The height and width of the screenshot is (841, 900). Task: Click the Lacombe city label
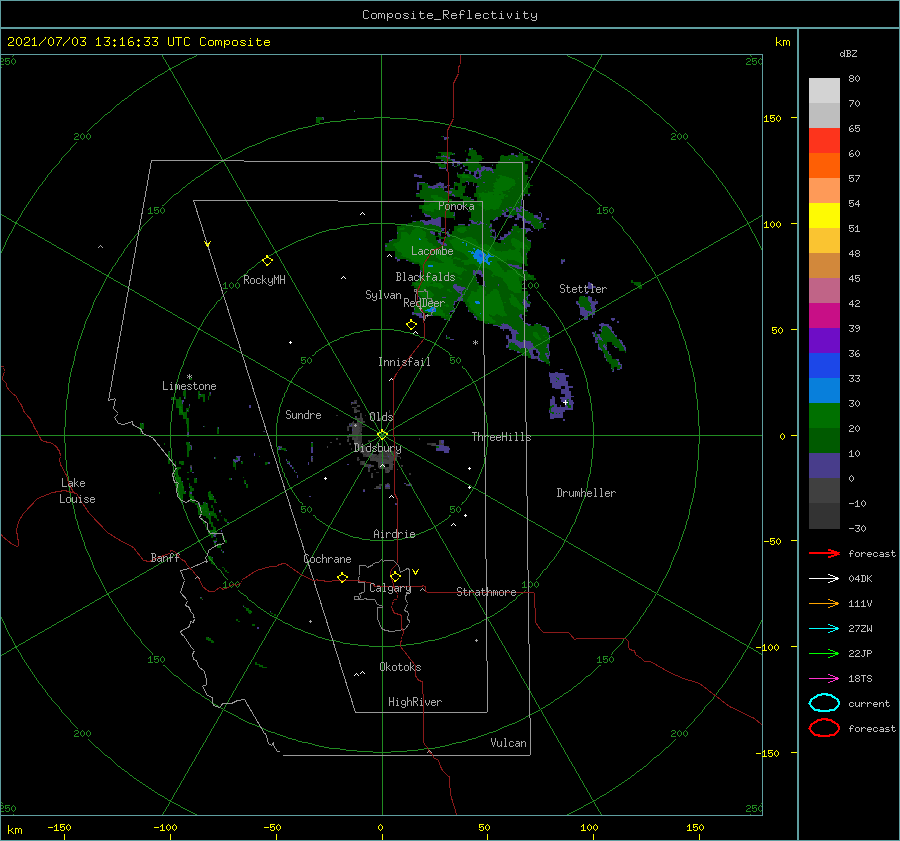coord(432,251)
